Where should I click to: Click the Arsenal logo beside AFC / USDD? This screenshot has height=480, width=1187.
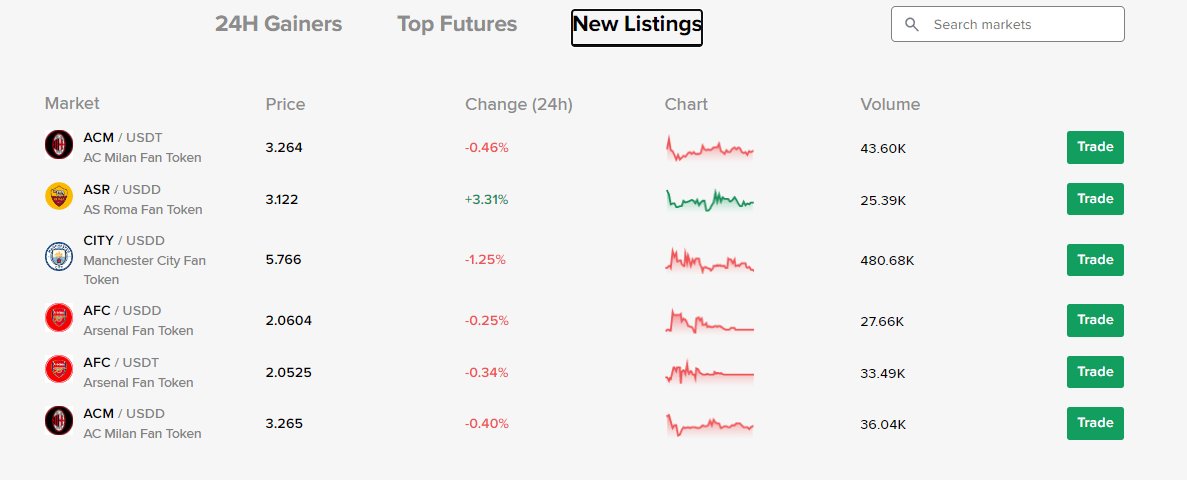coord(59,317)
